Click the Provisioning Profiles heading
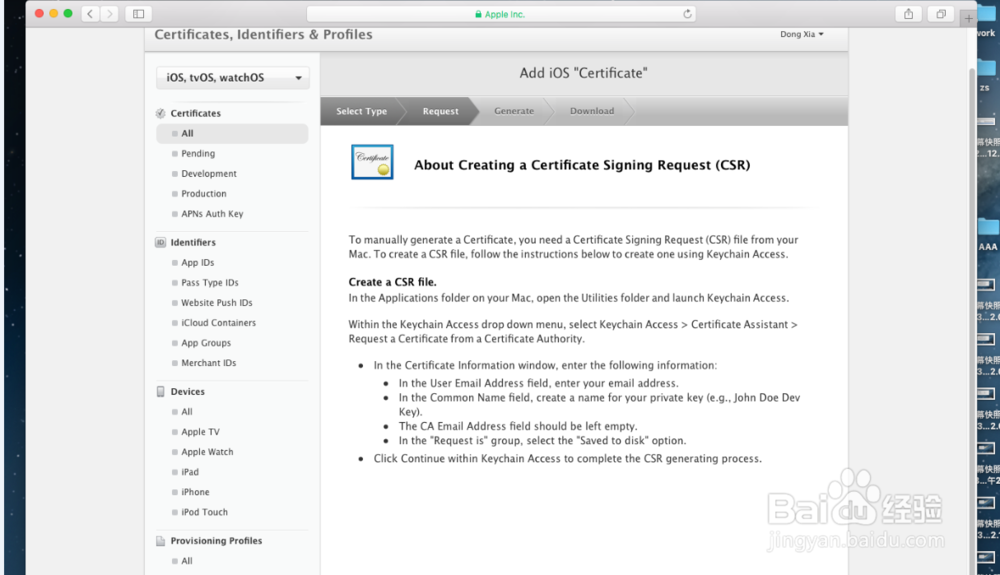Viewport: 1000px width, 575px height. 216,541
